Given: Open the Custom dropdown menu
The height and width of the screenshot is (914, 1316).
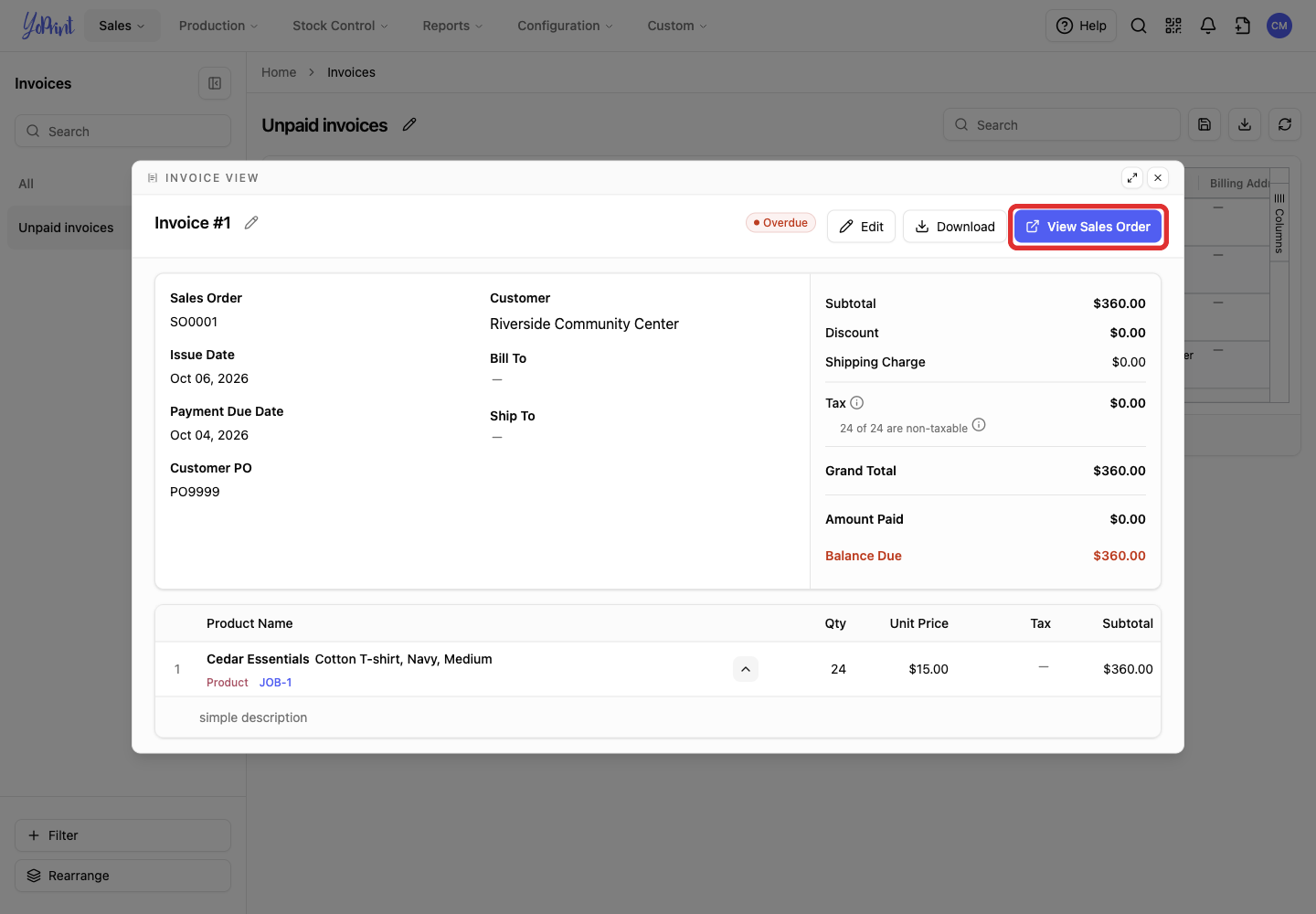Looking at the screenshot, I should point(677,26).
